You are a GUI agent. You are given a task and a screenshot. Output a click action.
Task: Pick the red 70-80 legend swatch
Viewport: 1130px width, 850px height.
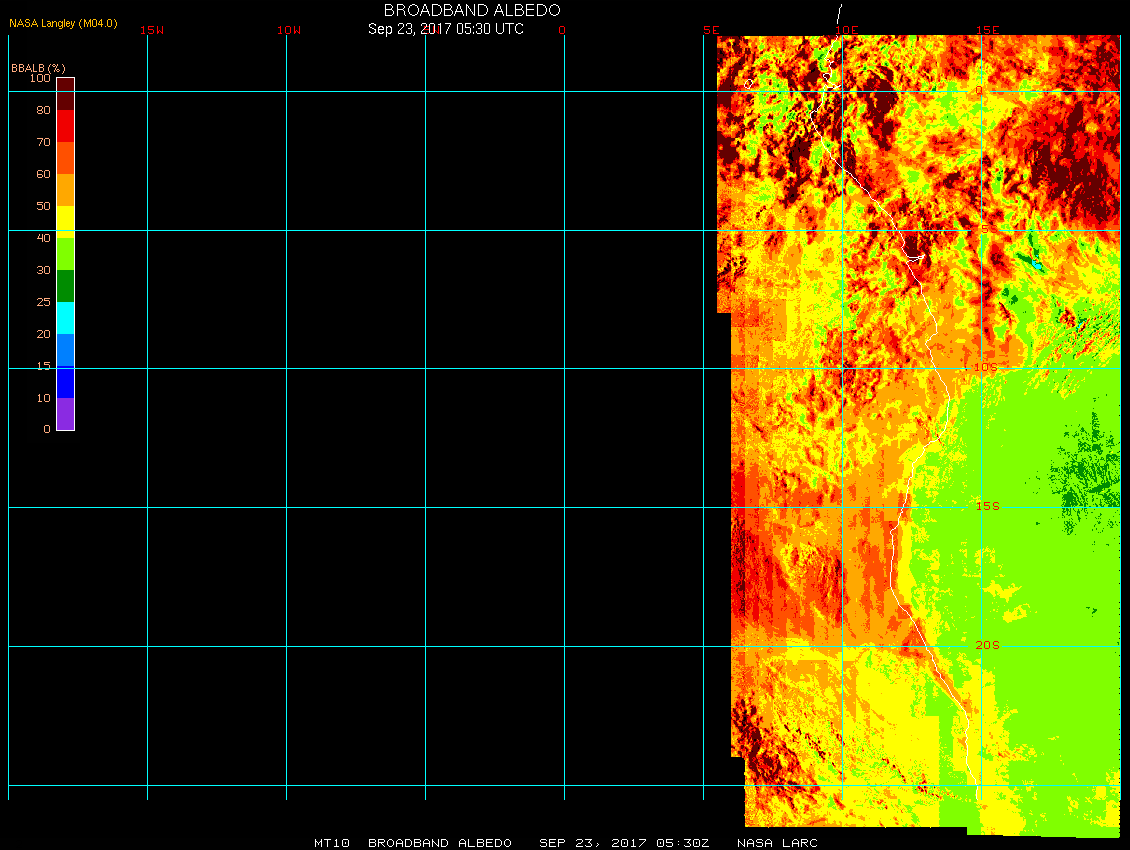[x=65, y=125]
